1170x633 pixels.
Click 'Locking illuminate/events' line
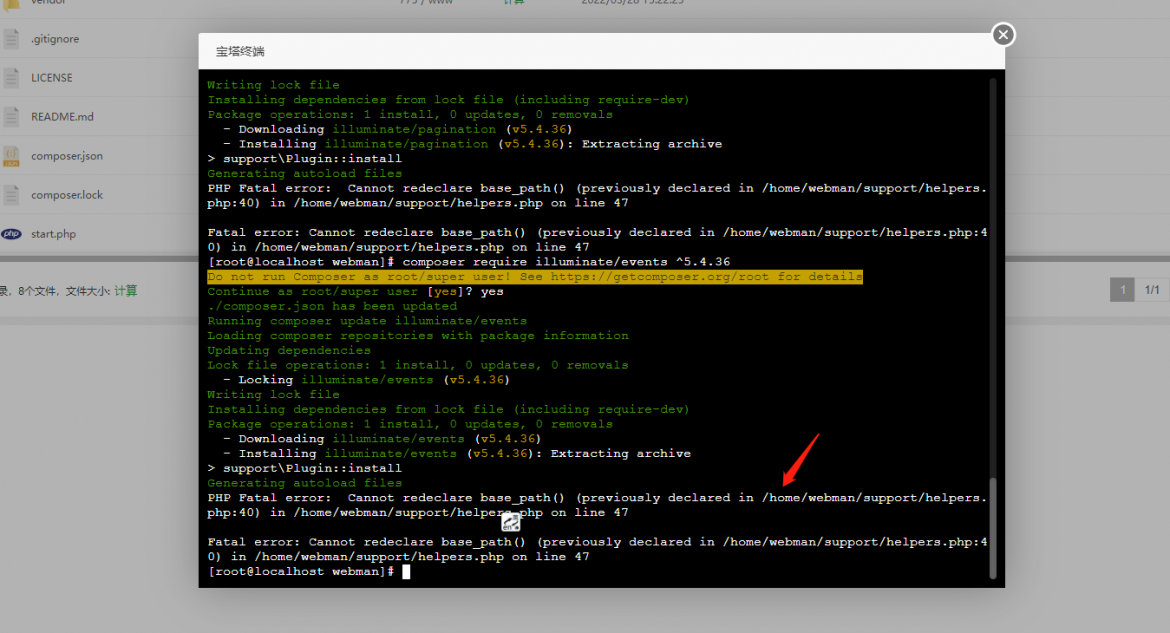point(366,380)
